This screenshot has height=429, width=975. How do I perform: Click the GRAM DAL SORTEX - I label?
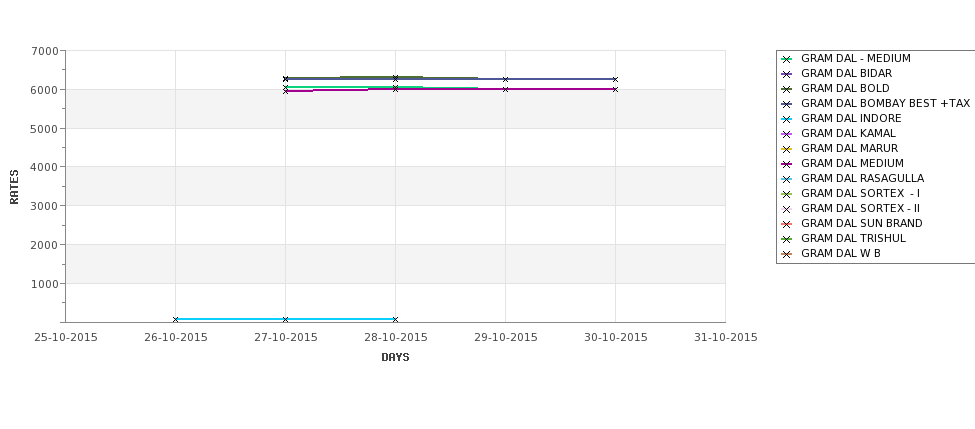[860, 194]
